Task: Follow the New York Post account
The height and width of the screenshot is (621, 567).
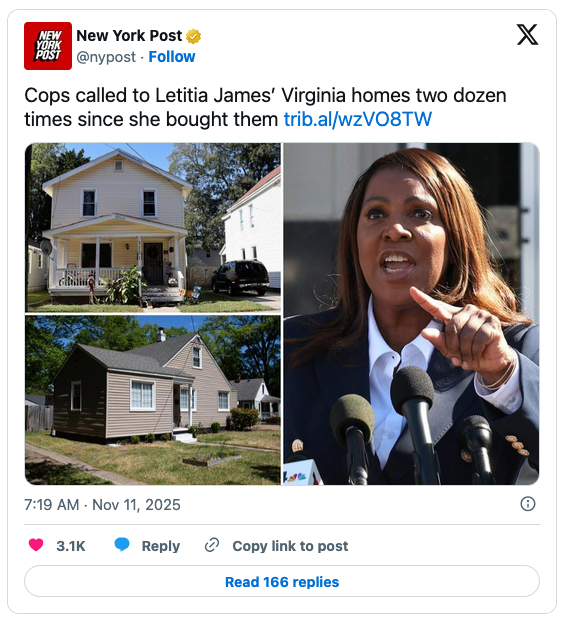Action: 172,57
